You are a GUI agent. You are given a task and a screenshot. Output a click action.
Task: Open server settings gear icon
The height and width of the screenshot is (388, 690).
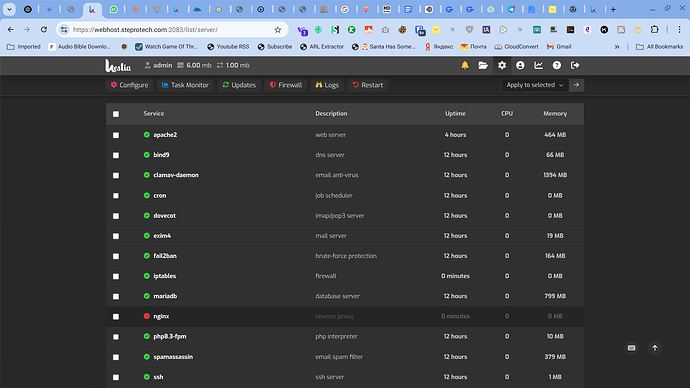(x=502, y=66)
